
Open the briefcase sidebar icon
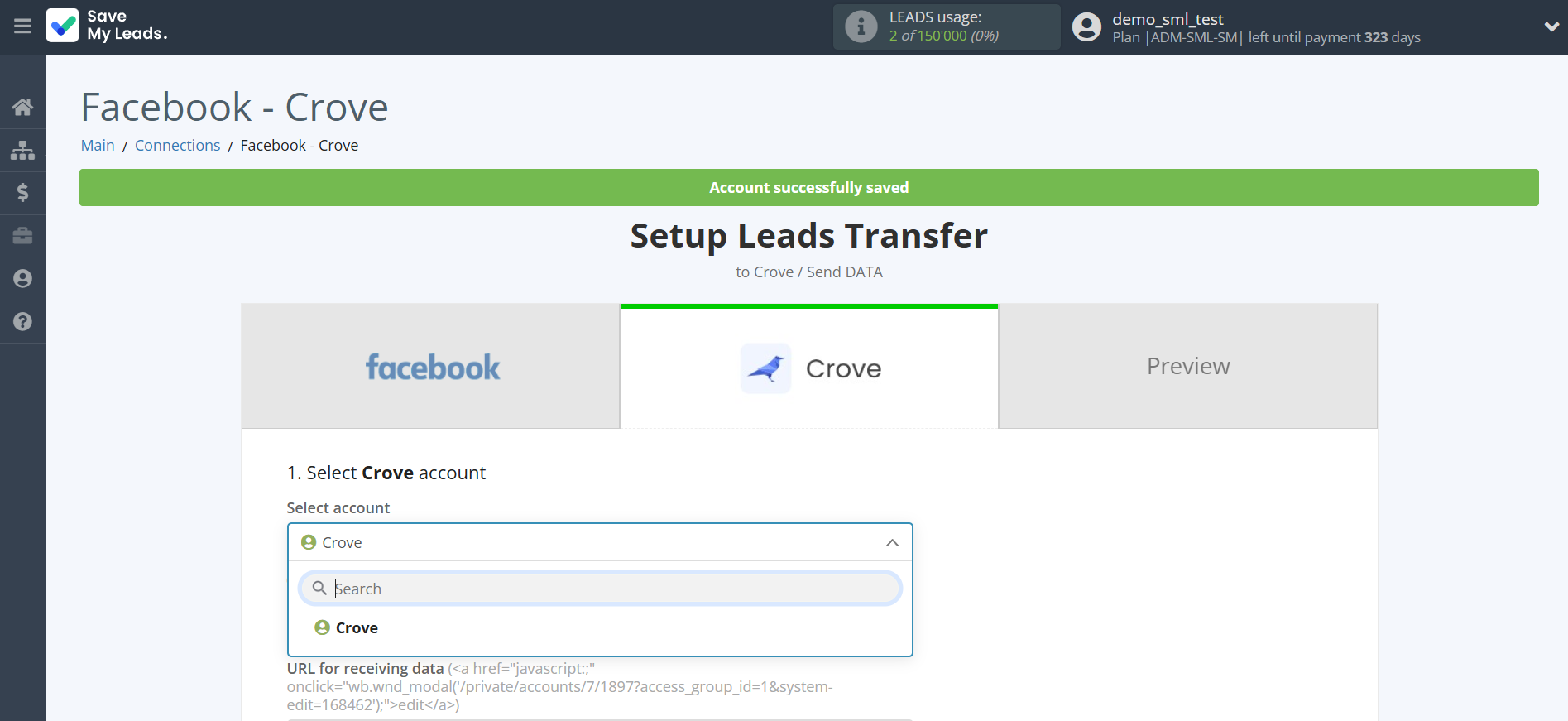(x=22, y=236)
